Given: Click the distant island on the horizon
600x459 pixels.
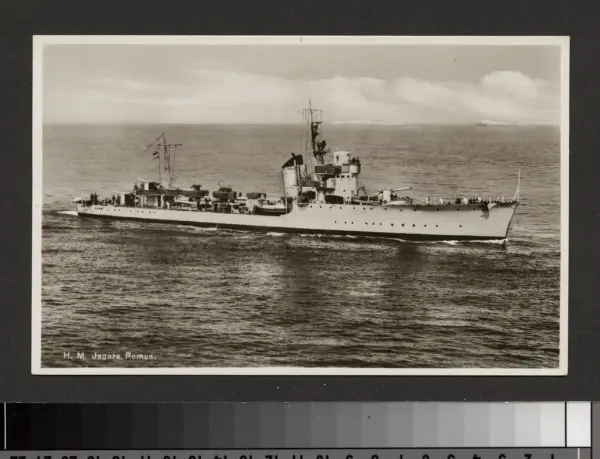Looking at the screenshot, I should click(x=492, y=123).
